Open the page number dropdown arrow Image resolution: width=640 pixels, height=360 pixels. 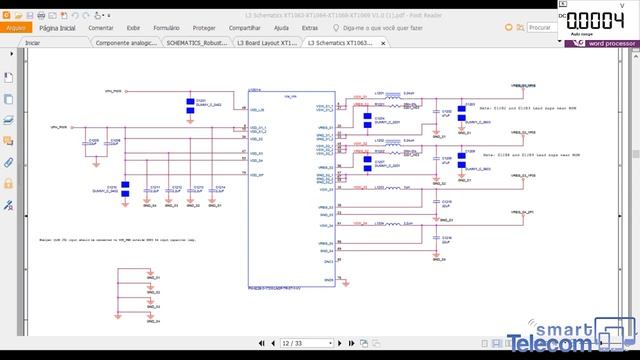tap(330, 344)
